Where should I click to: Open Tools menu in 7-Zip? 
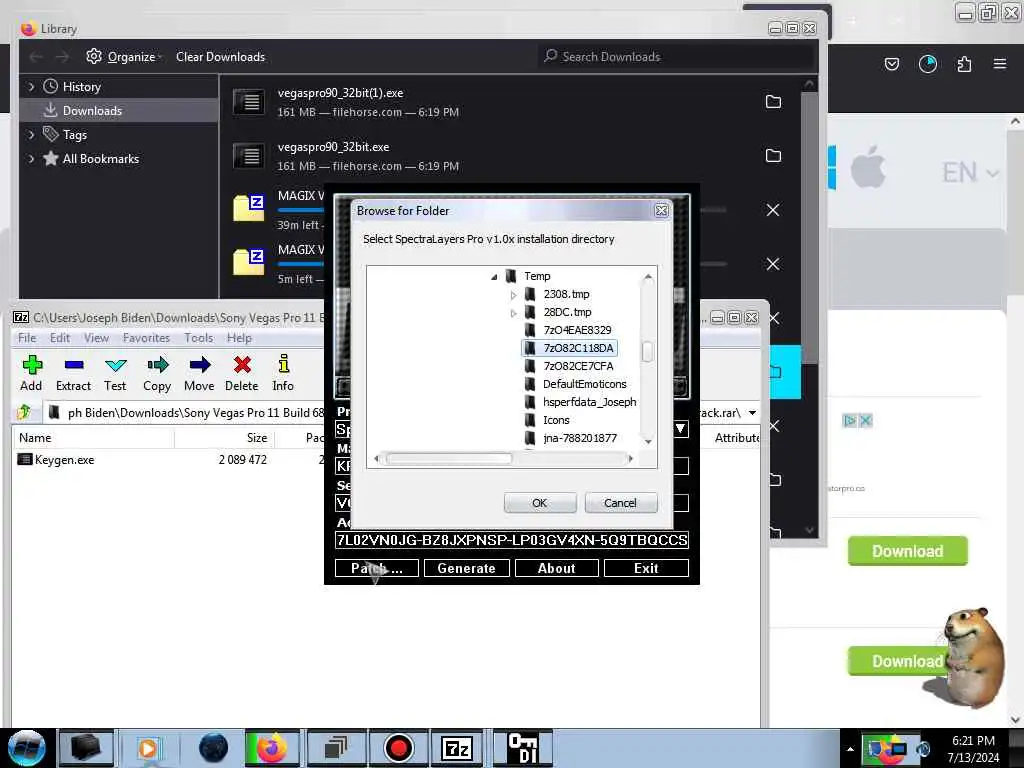199,338
